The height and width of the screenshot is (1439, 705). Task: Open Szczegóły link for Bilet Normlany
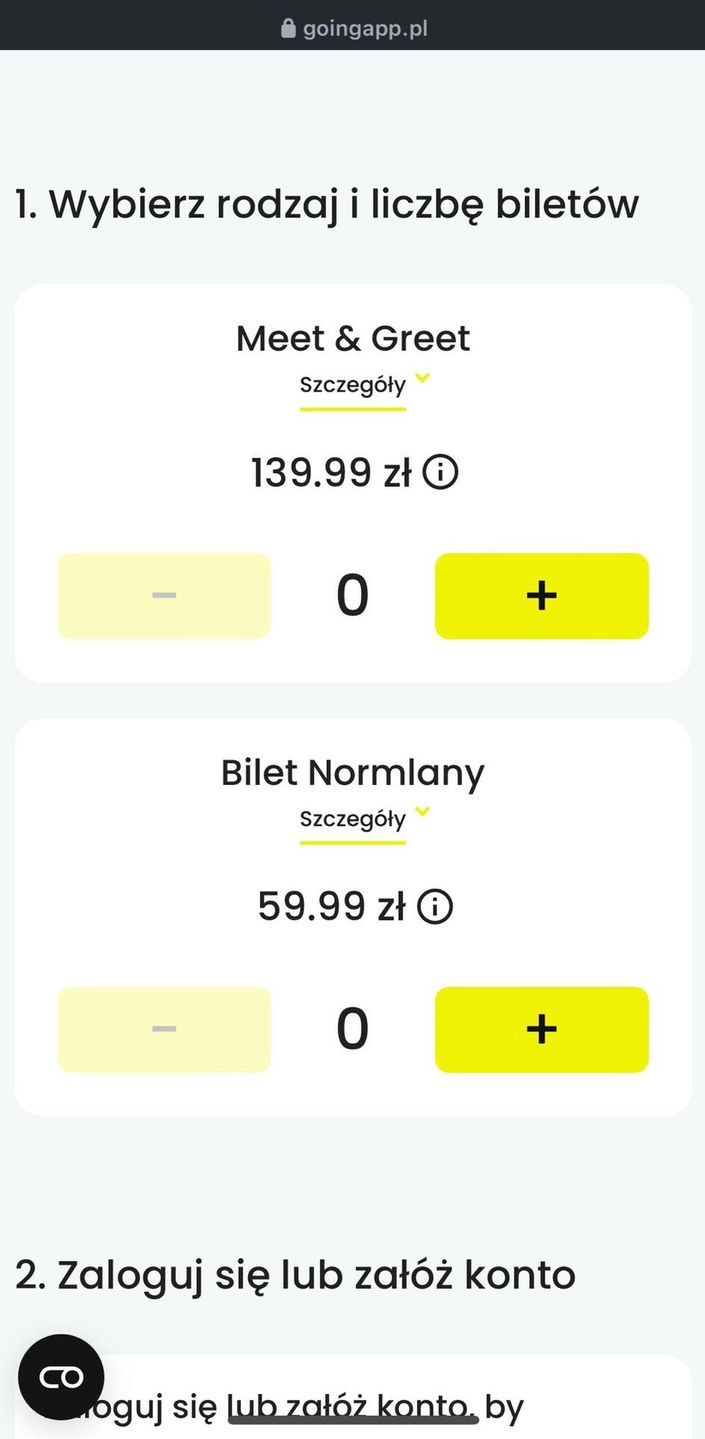point(353,820)
